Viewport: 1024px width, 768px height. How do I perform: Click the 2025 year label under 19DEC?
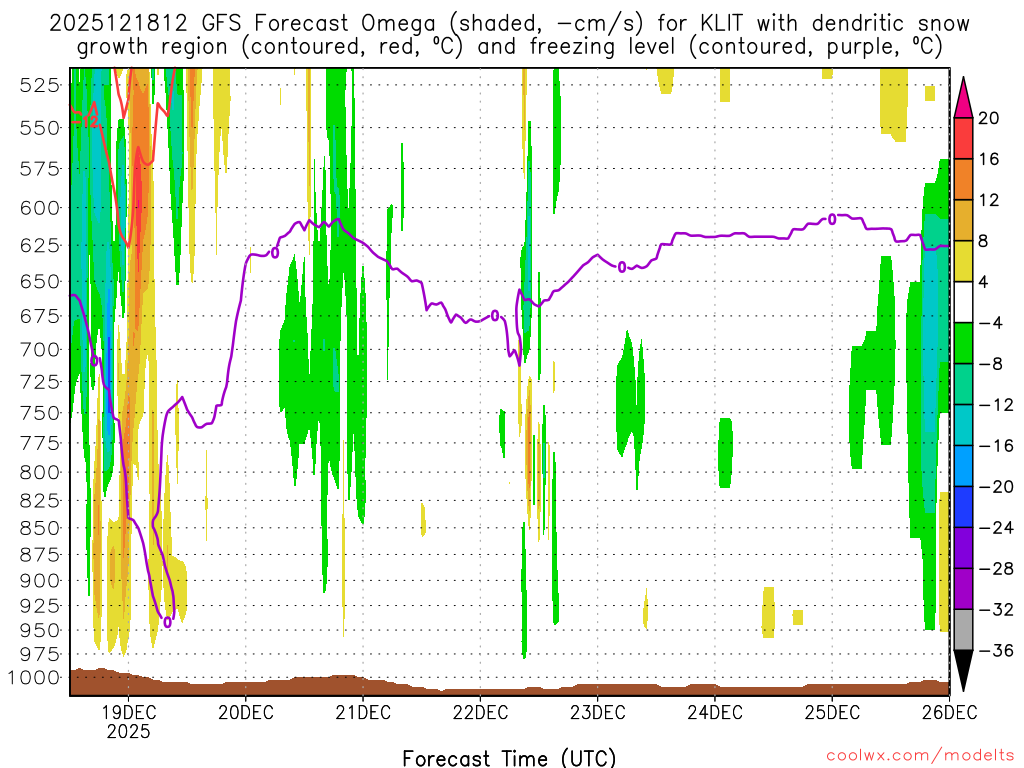[x=129, y=731]
